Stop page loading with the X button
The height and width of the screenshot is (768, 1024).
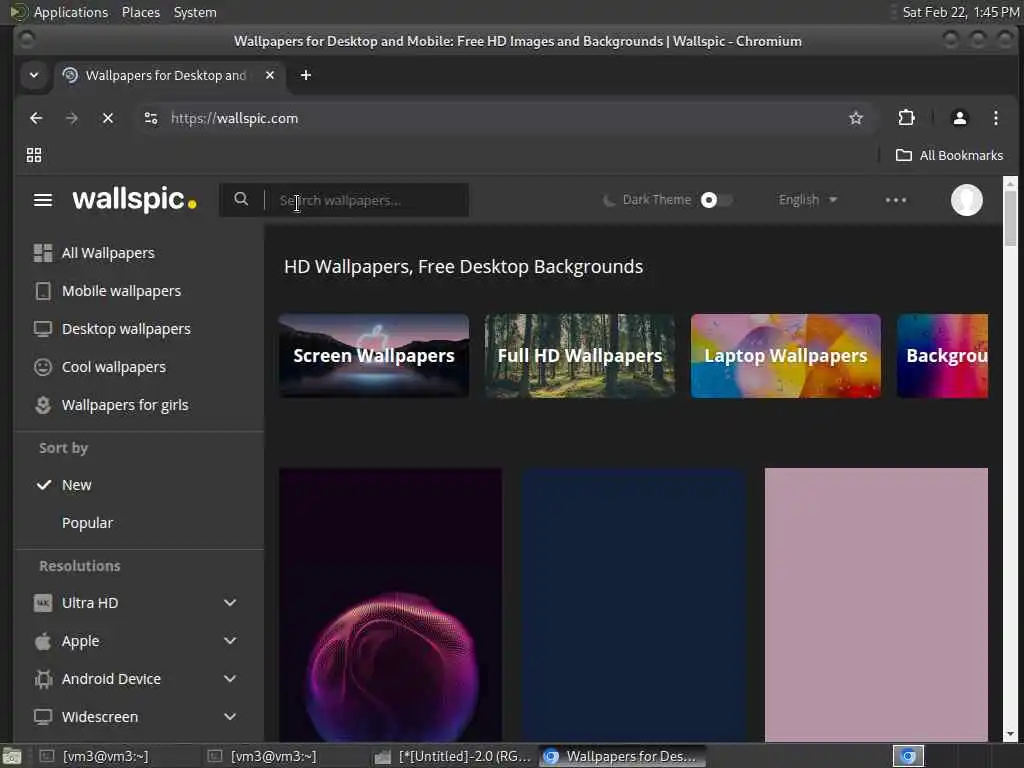(x=108, y=118)
